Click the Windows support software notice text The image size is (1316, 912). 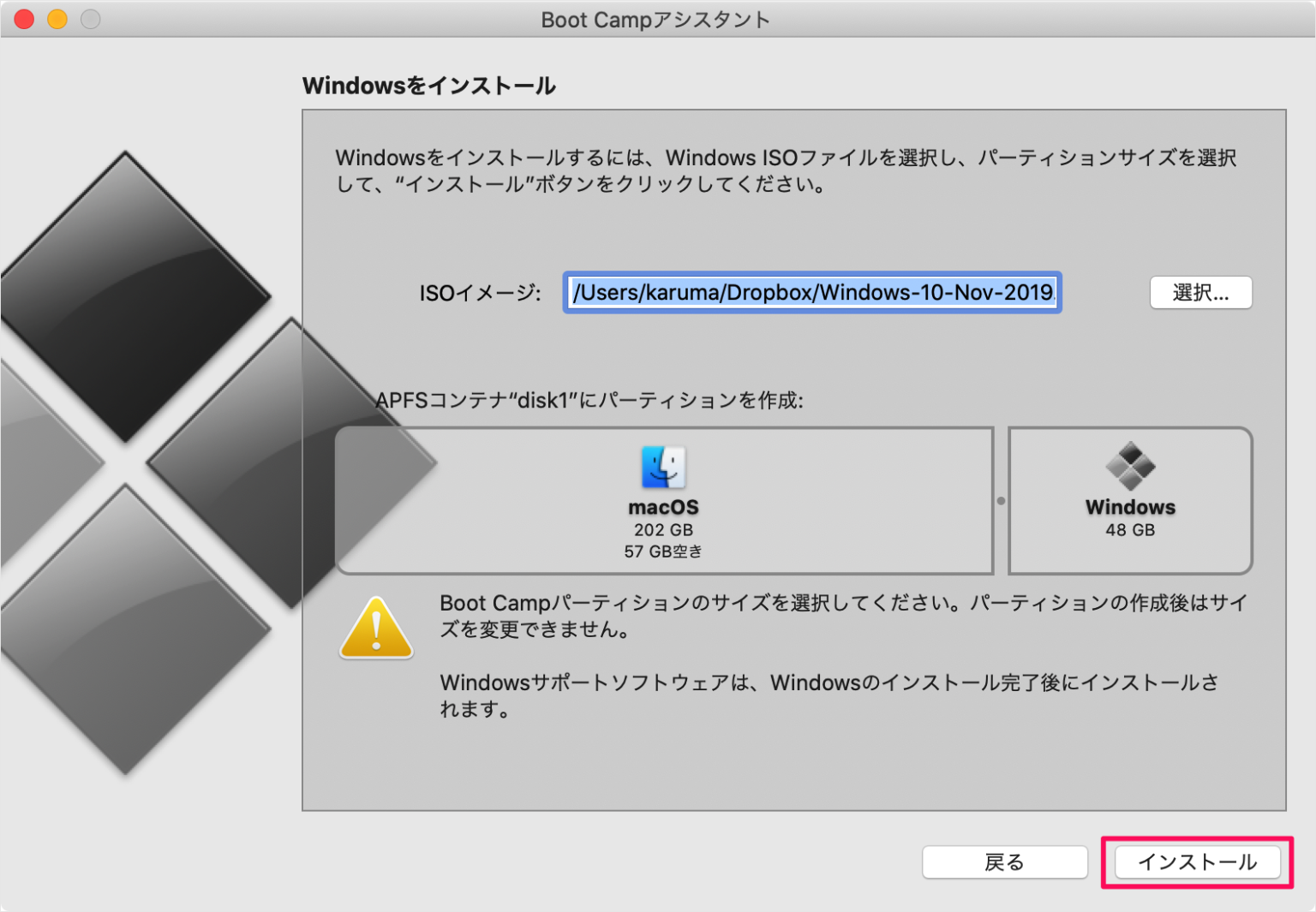click(830, 695)
